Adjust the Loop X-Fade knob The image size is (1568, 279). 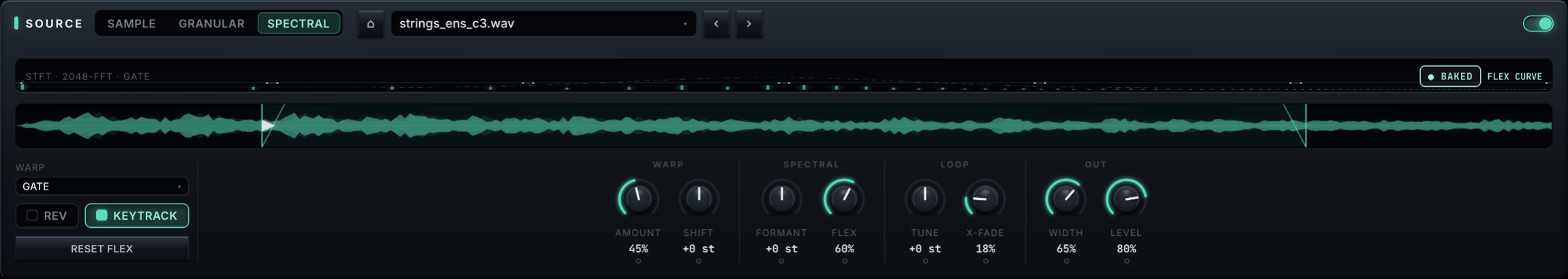click(985, 198)
